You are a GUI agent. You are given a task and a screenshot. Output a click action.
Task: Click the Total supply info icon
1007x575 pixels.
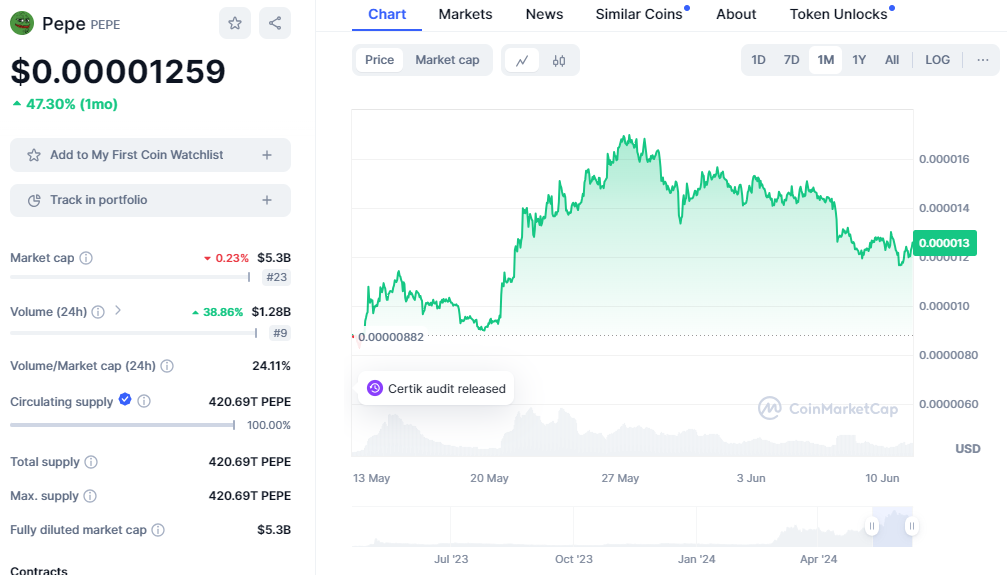(x=91, y=462)
